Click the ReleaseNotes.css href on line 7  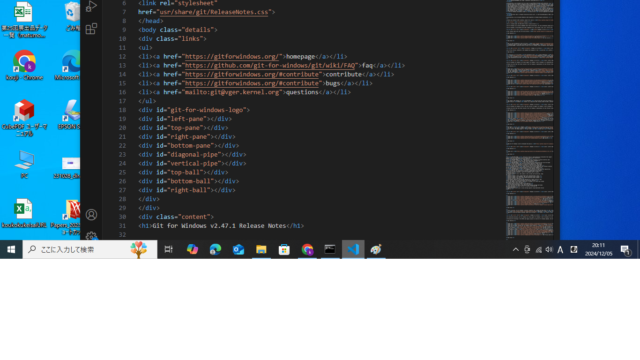point(214,12)
